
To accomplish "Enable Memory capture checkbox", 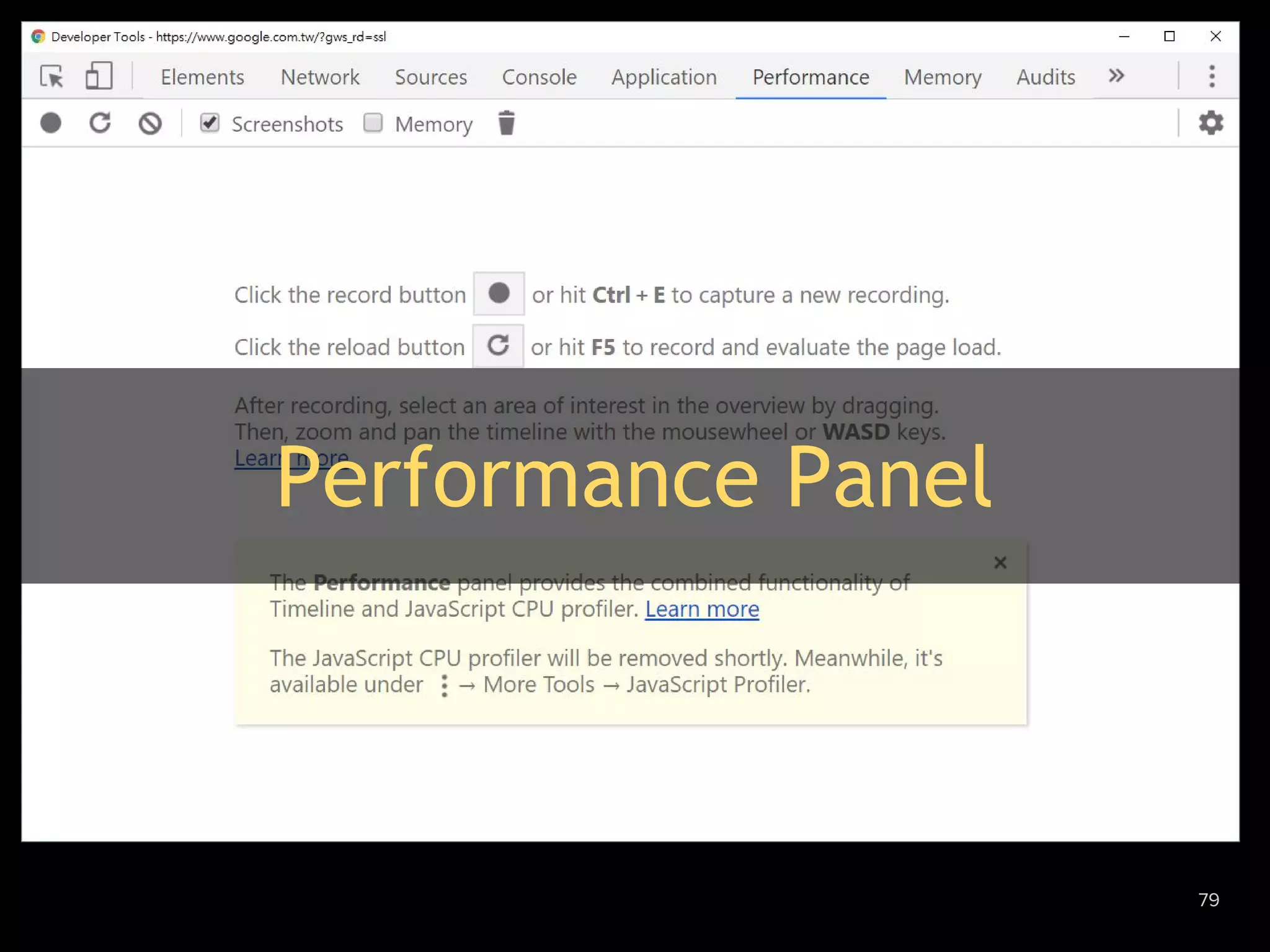I will 373,123.
